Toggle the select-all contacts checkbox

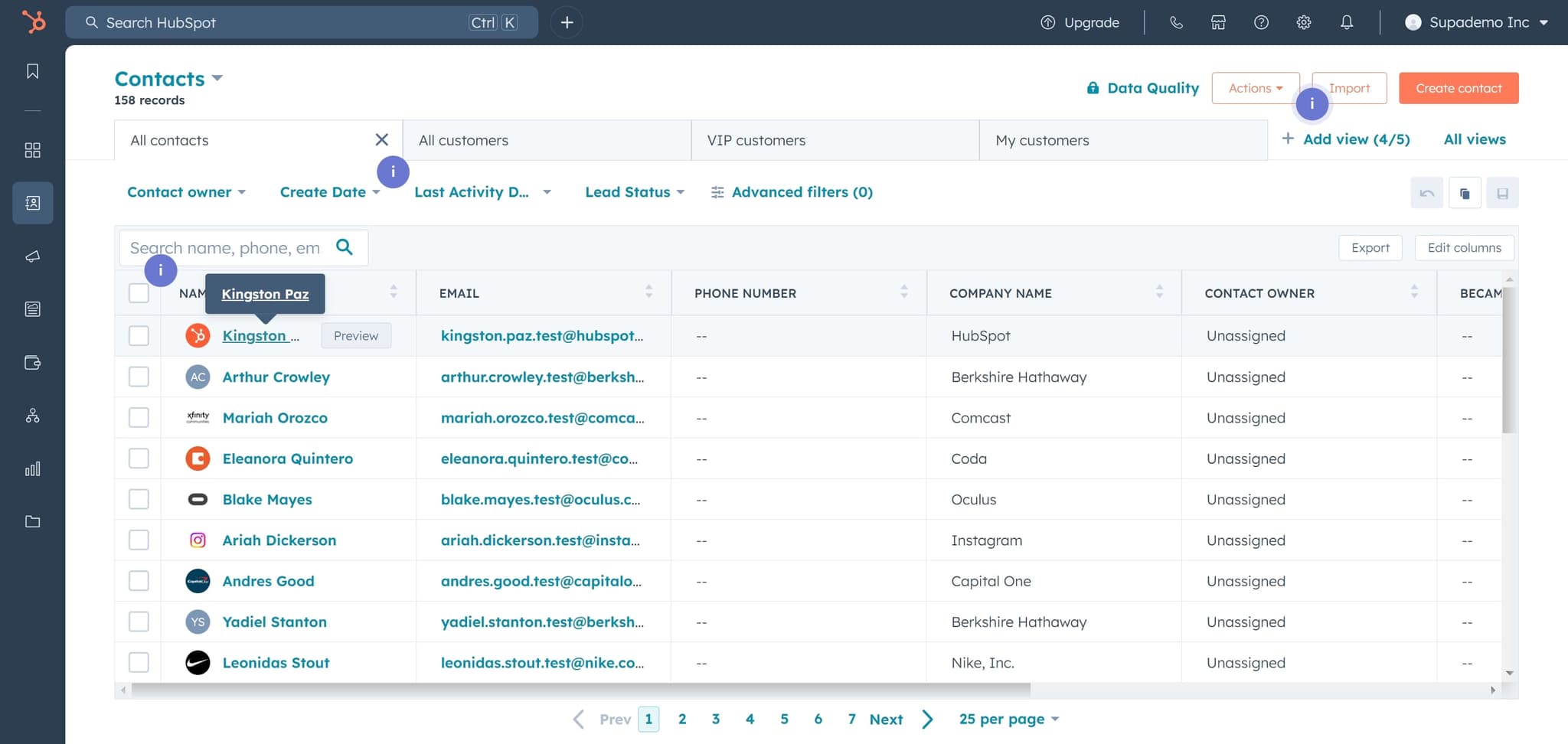139,293
